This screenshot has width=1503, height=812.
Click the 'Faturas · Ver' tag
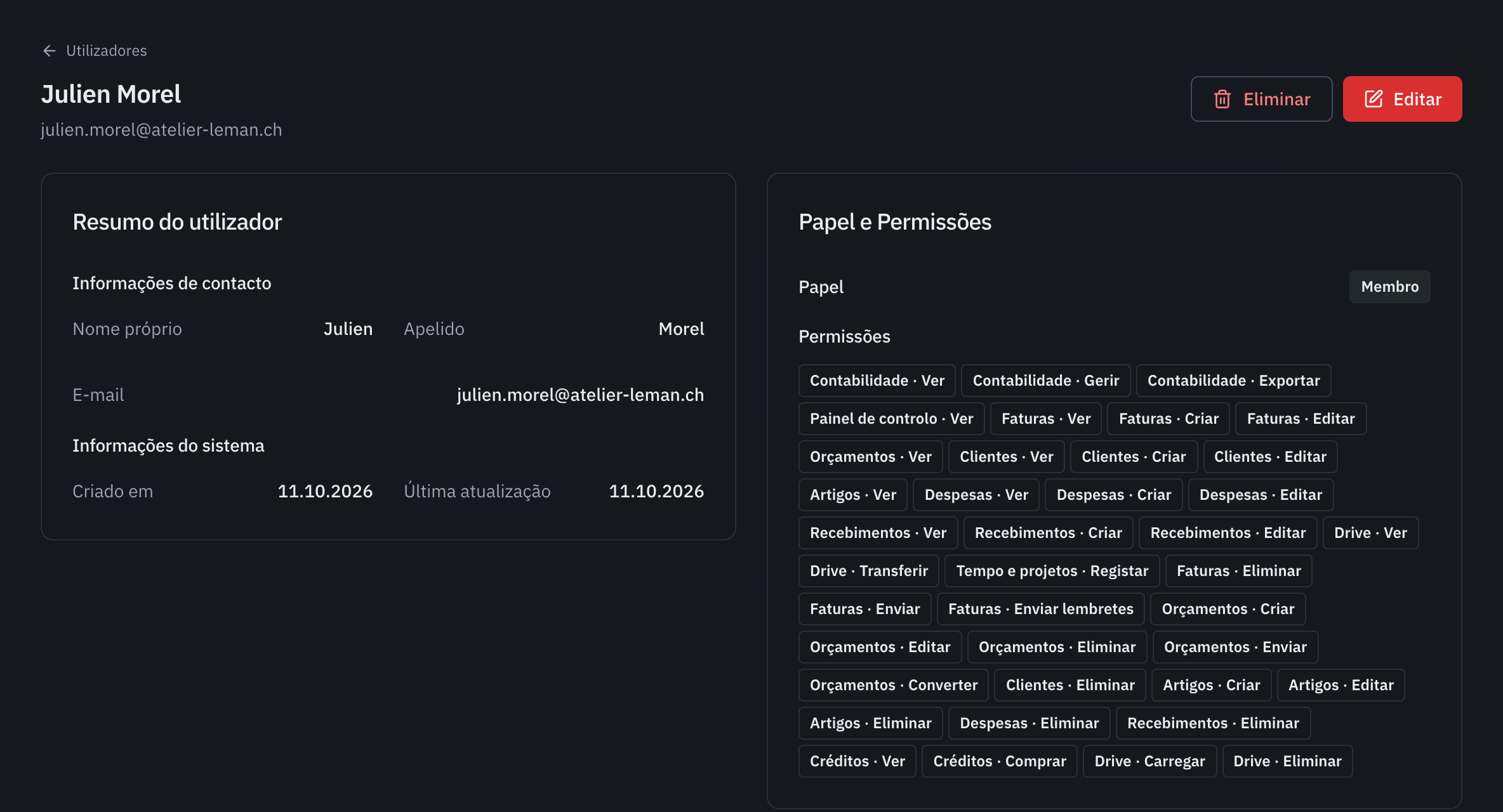pyautogui.click(x=1046, y=419)
